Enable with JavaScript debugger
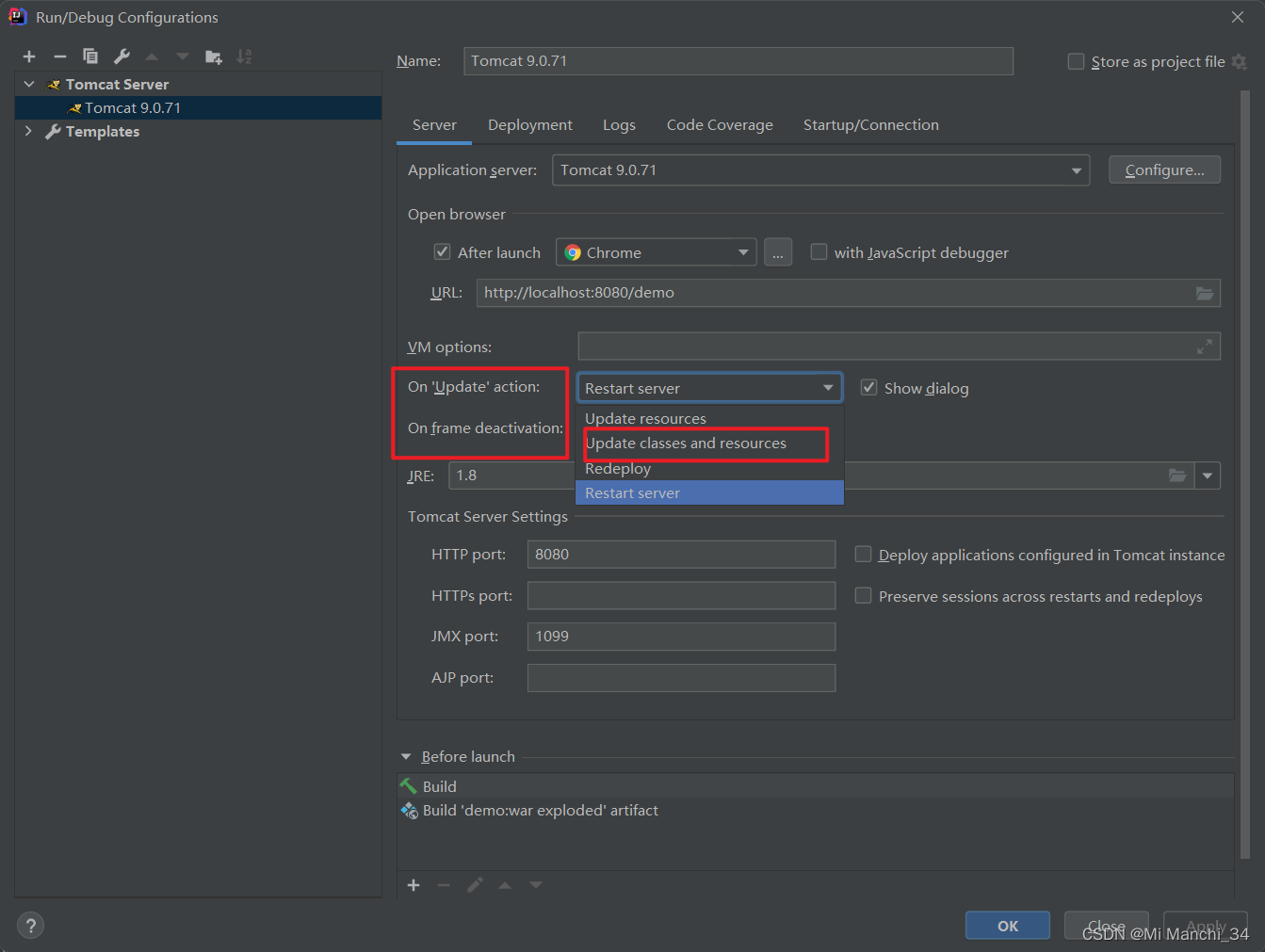The image size is (1265, 952). [819, 251]
